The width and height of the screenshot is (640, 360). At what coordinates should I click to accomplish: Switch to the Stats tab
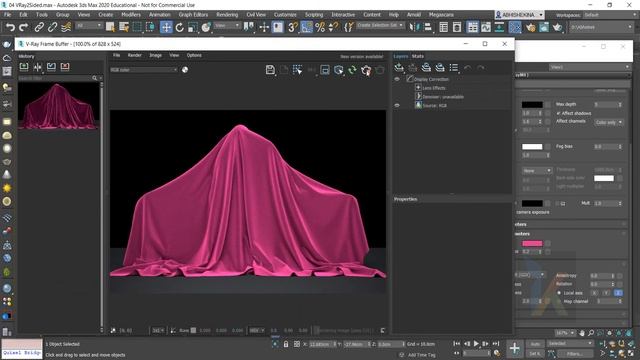pyautogui.click(x=418, y=56)
